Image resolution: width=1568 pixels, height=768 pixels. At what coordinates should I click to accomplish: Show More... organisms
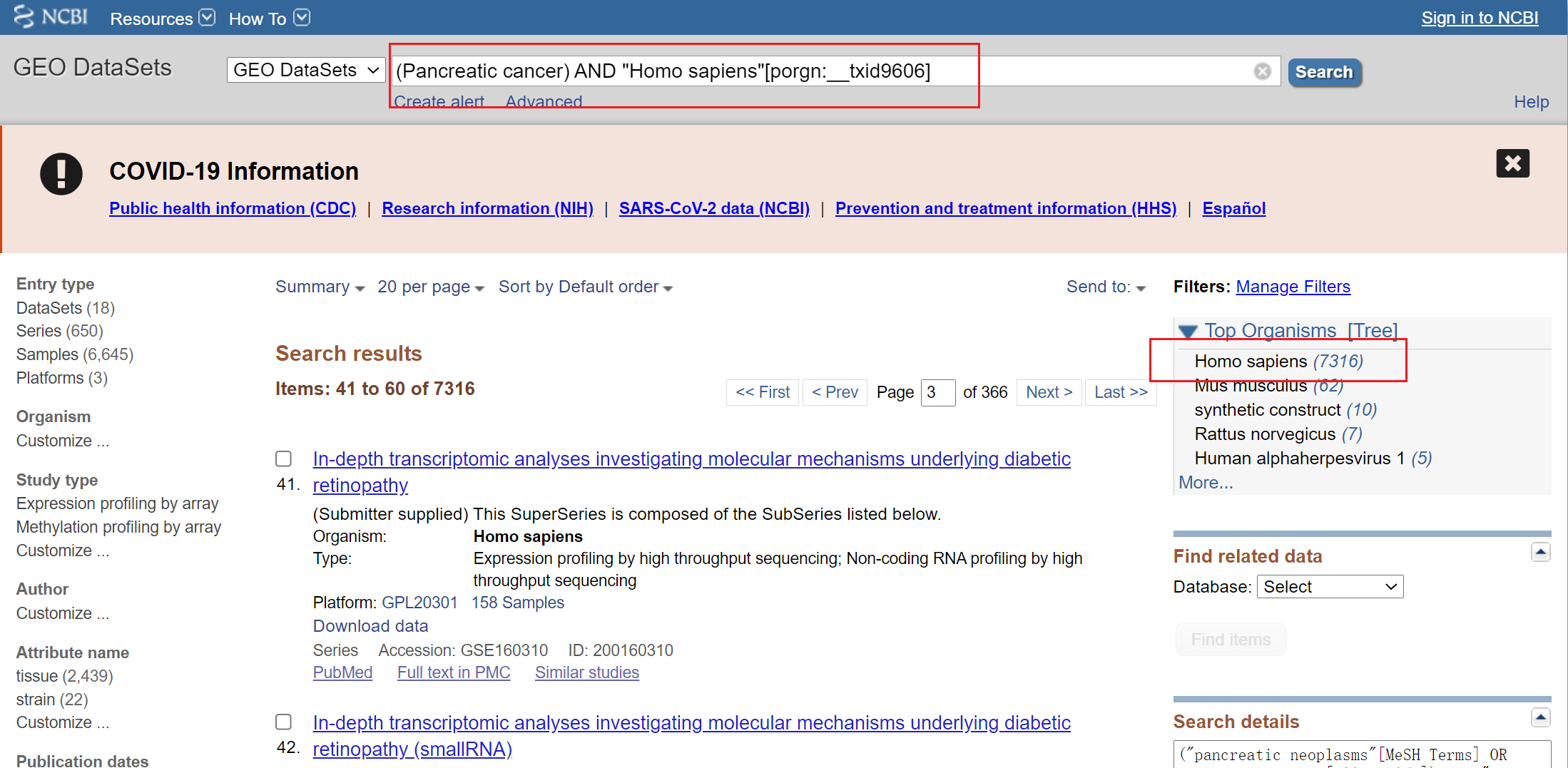coord(1206,483)
